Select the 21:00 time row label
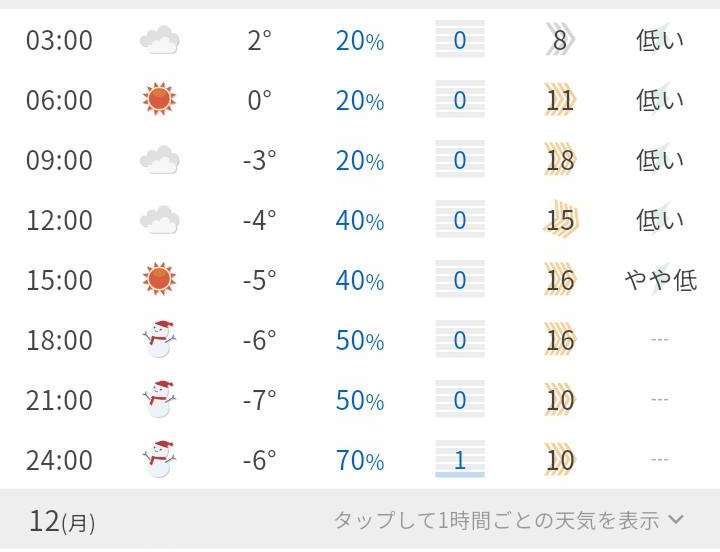The image size is (720, 552). (x=59, y=400)
